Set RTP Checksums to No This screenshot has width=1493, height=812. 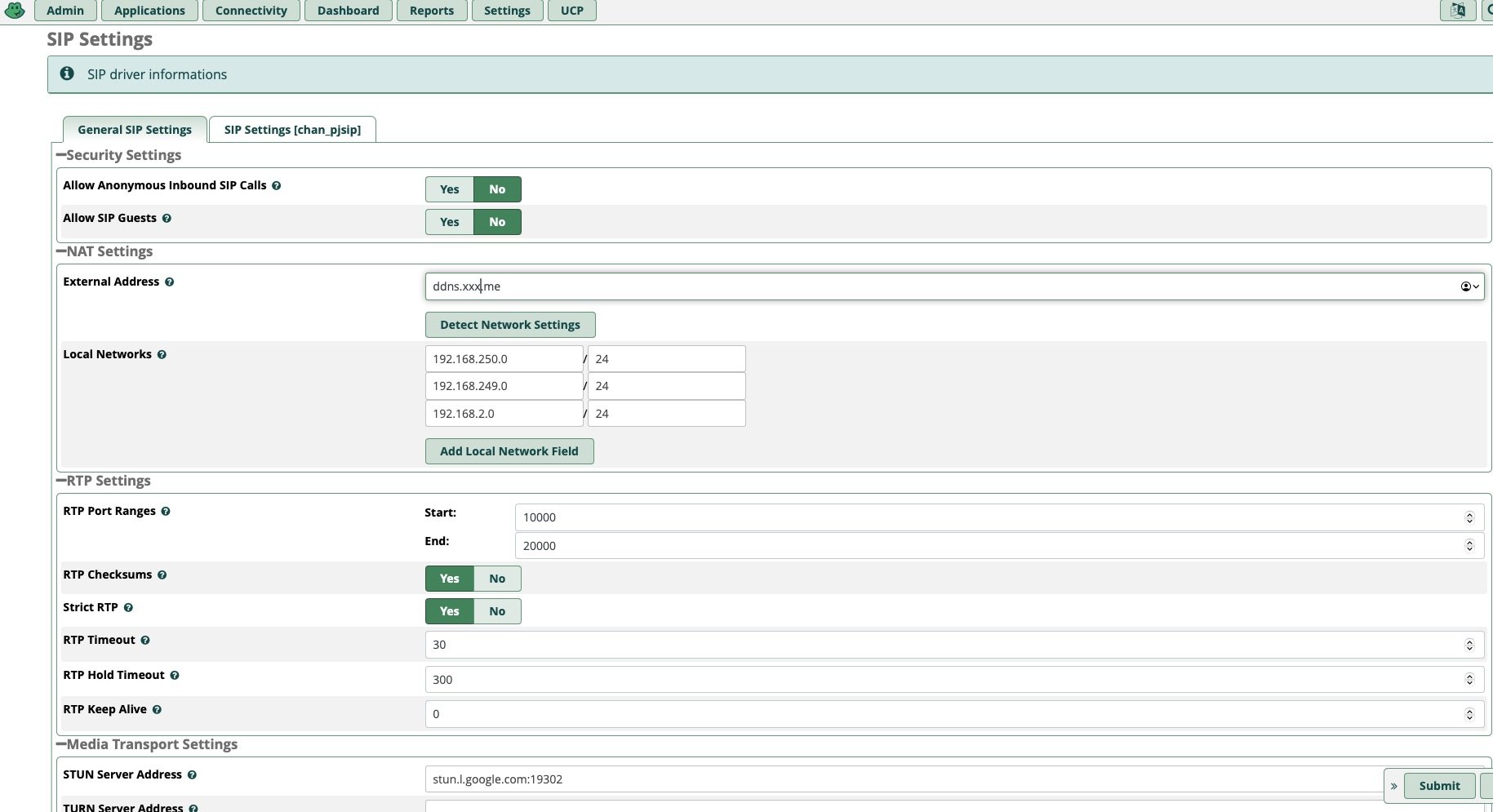click(497, 579)
